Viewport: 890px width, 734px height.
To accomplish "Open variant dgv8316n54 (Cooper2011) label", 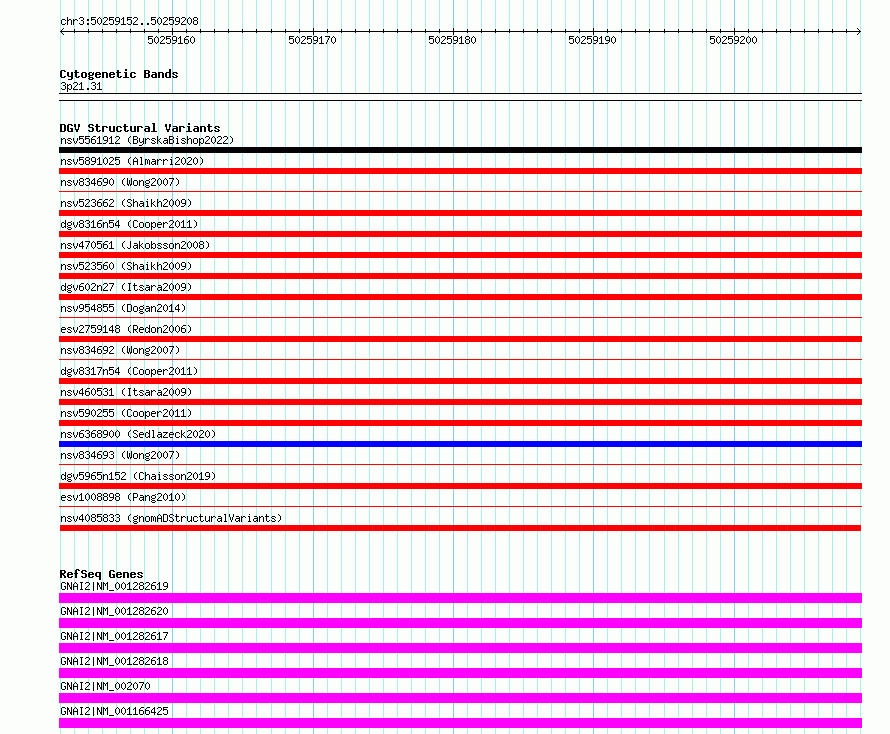I will [129, 224].
